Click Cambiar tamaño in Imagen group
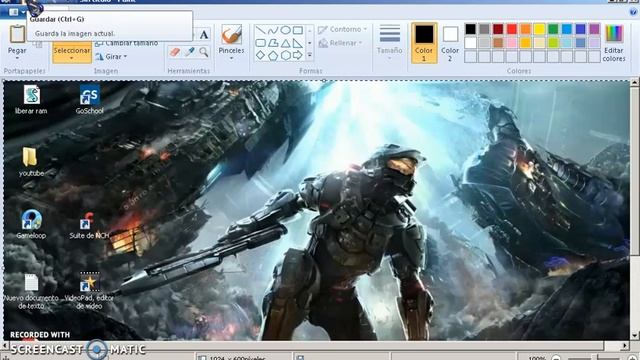The image size is (640, 360). pyautogui.click(x=127, y=43)
